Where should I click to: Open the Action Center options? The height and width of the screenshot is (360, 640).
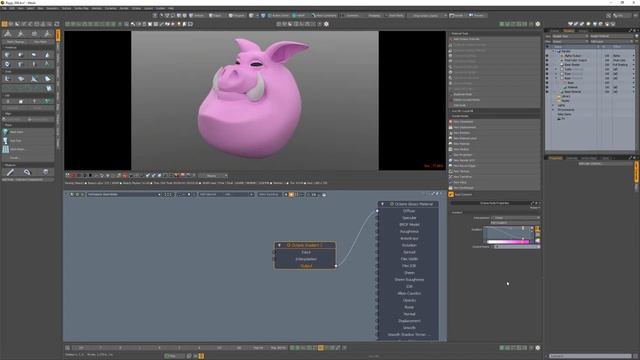tap(279, 16)
